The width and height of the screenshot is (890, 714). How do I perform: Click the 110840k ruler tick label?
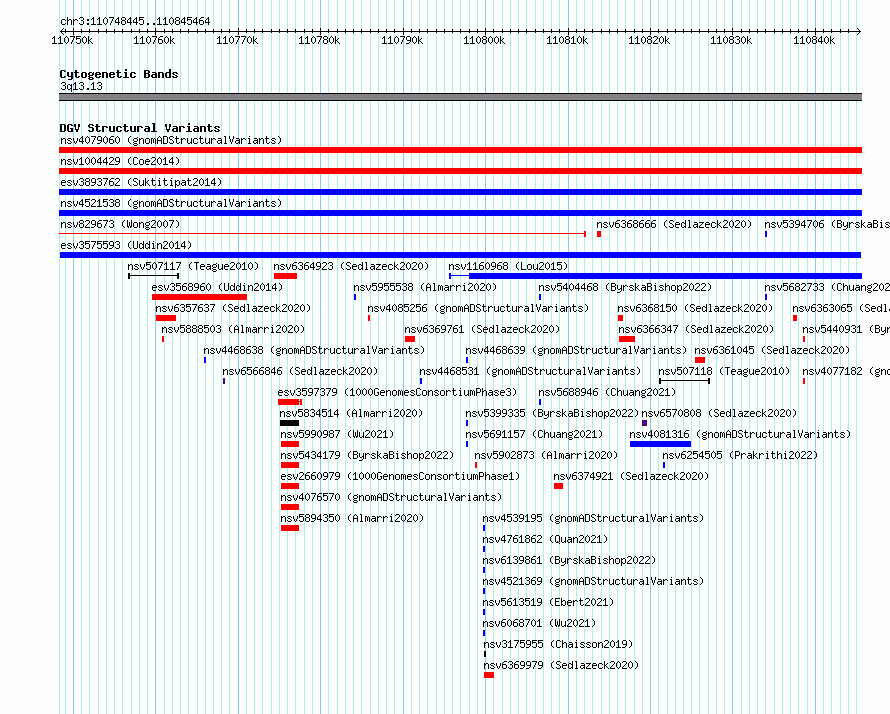tap(813, 40)
